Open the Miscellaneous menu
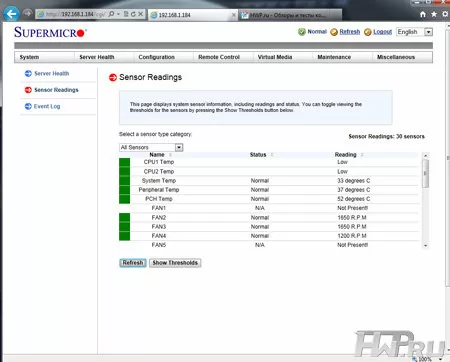 (x=396, y=57)
